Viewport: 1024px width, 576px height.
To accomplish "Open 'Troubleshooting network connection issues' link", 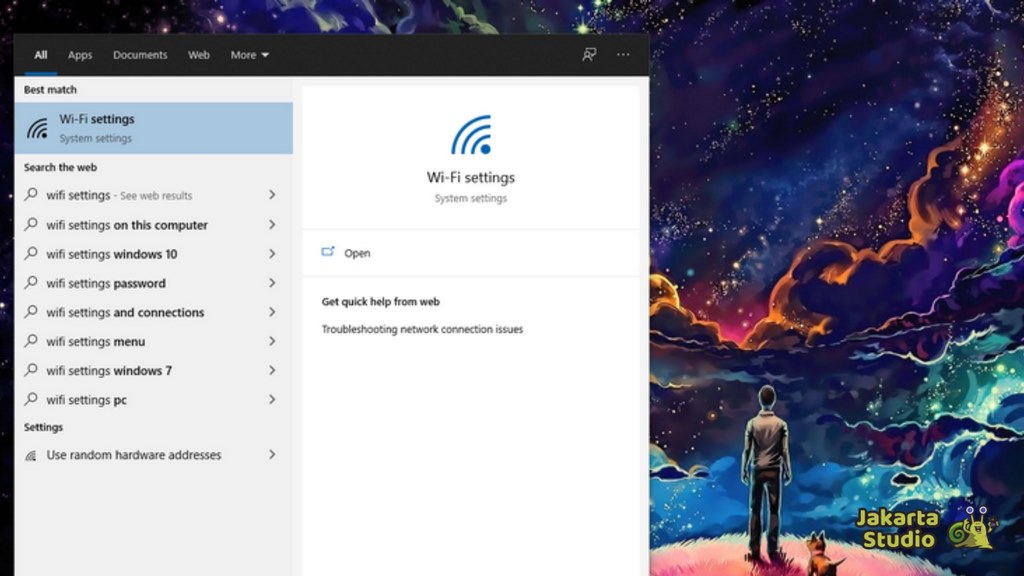I will 422,329.
